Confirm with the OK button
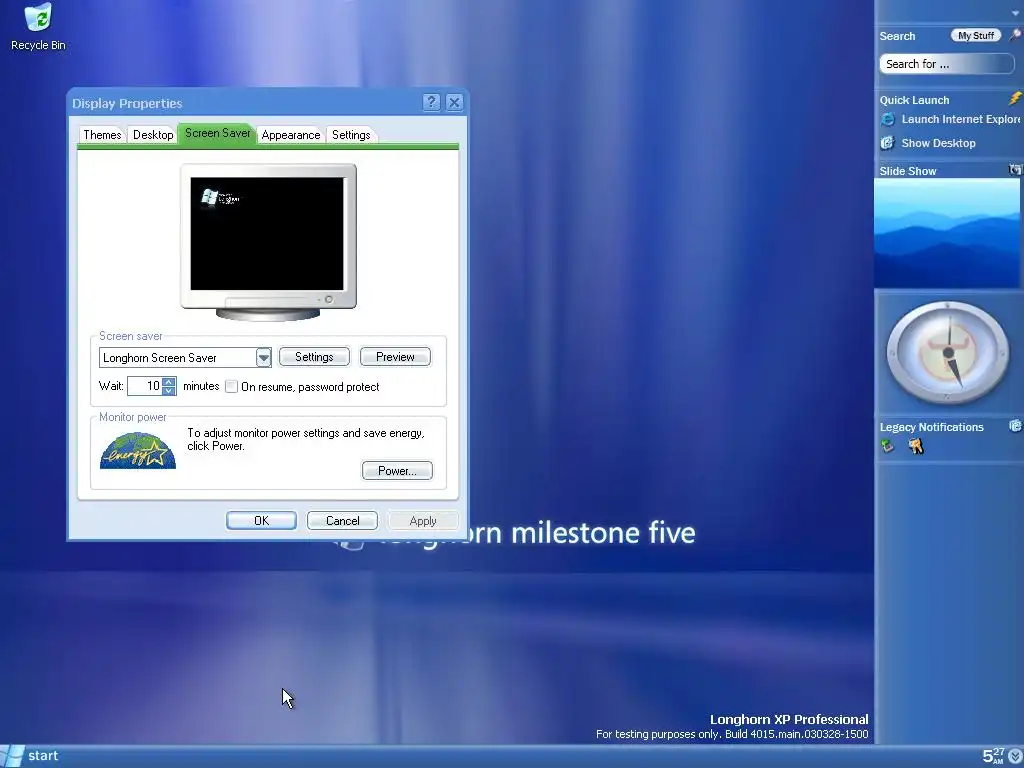The height and width of the screenshot is (768, 1024). coord(261,520)
